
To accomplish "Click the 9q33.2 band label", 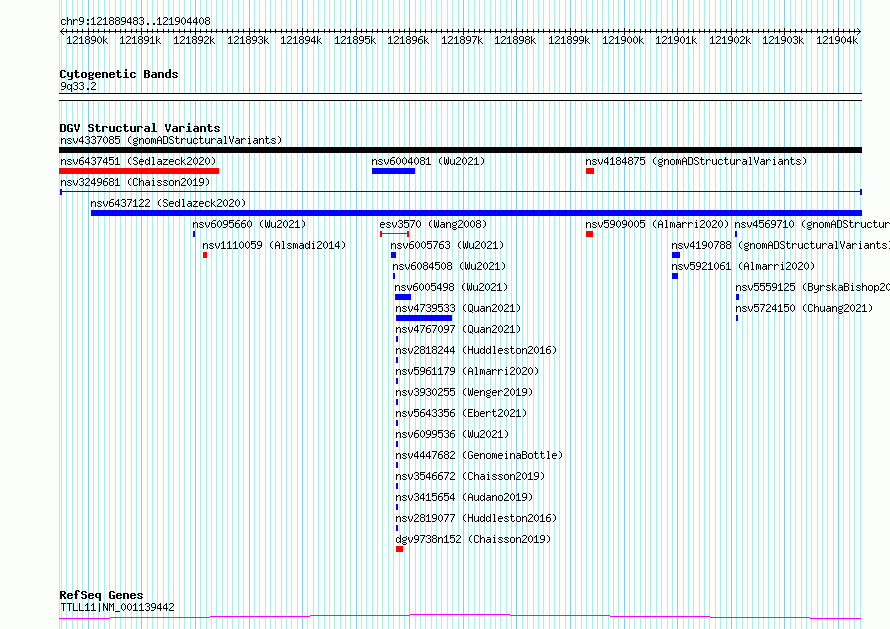I will click(78, 86).
